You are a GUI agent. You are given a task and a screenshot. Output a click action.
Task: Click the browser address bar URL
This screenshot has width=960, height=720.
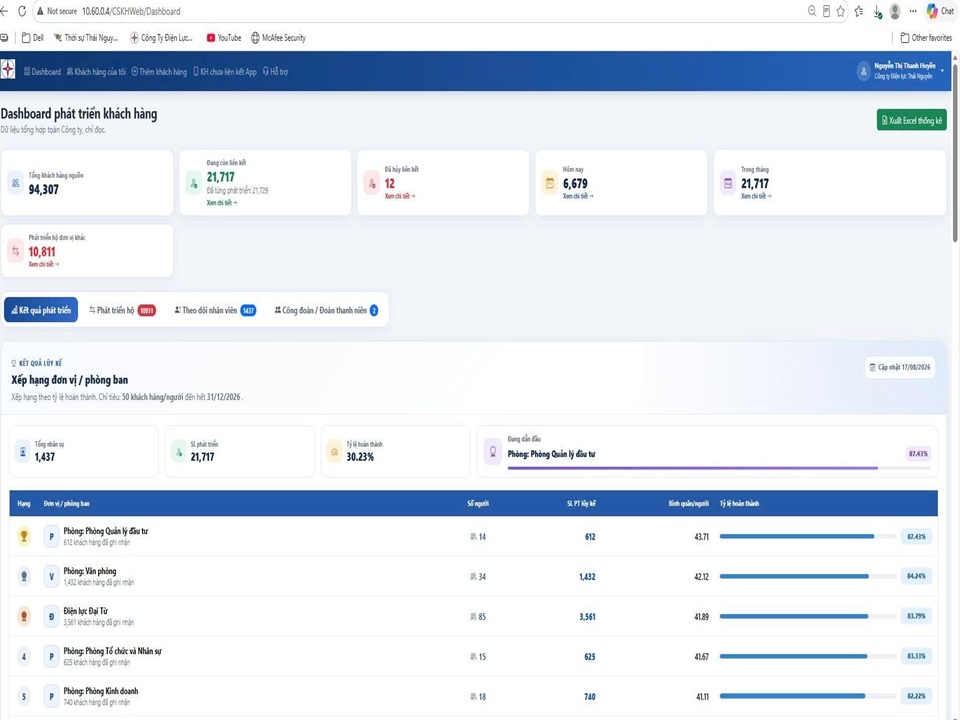pos(131,11)
